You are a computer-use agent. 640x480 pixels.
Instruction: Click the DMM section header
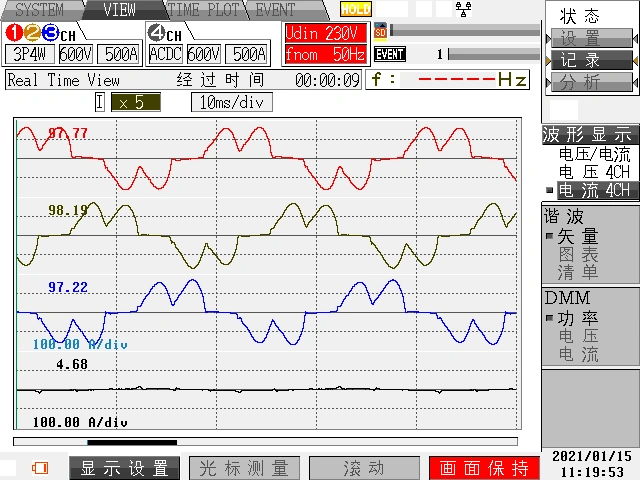pyautogui.click(x=567, y=298)
